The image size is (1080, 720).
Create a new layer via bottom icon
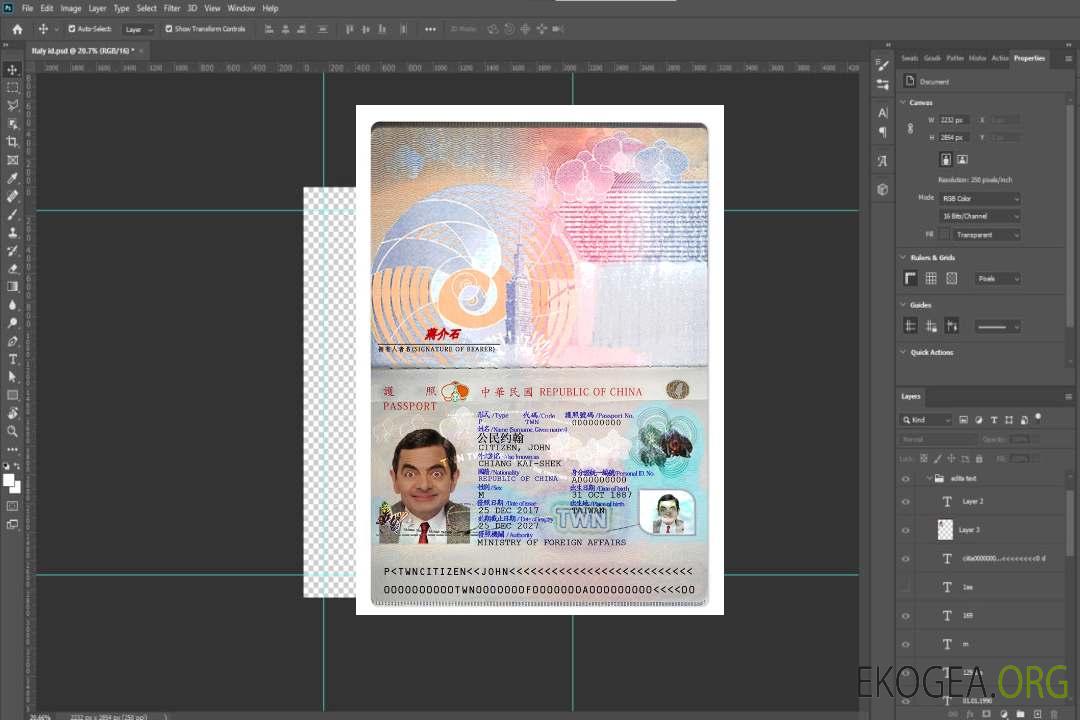click(x=1037, y=714)
